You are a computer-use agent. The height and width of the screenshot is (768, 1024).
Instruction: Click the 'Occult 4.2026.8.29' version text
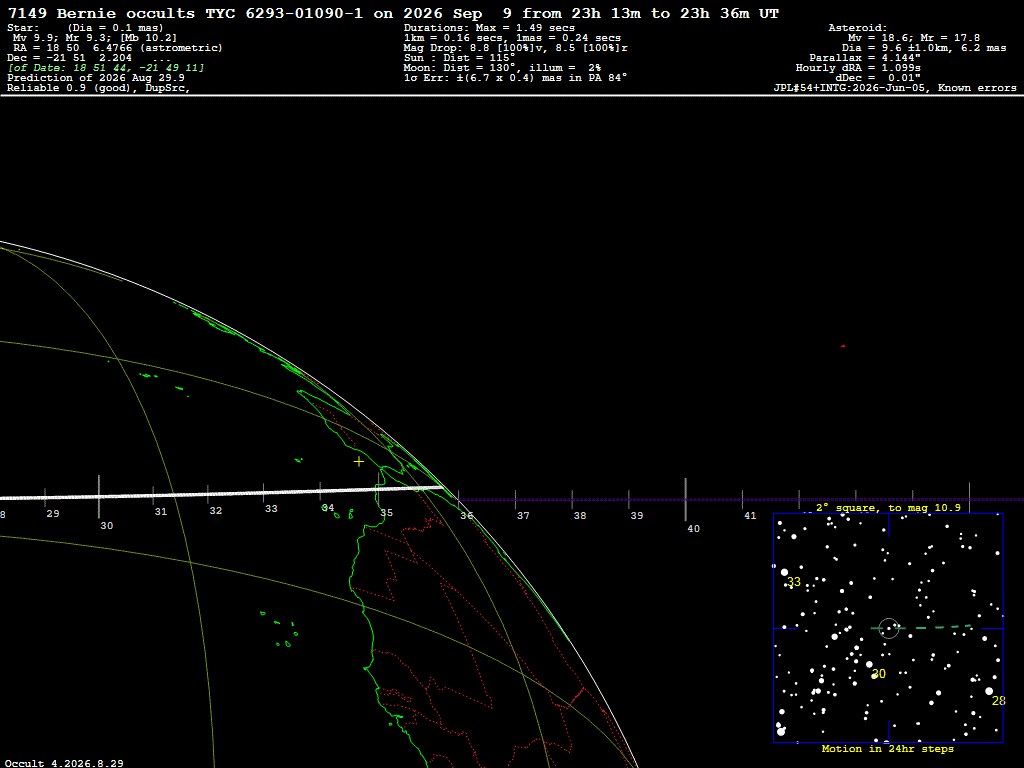64,763
